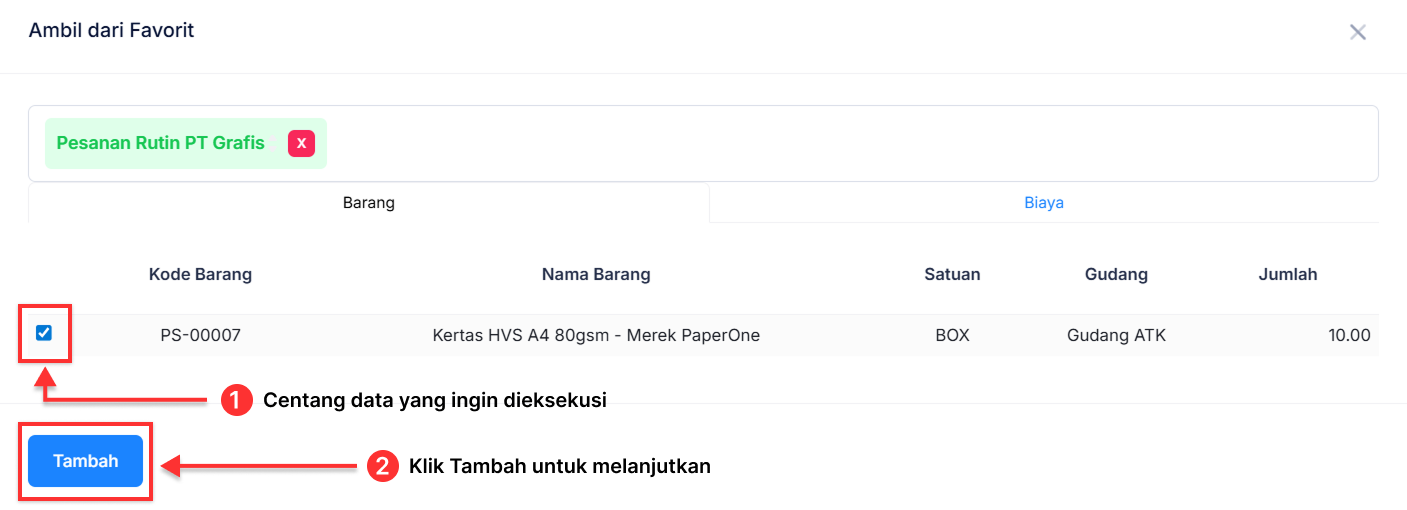Screen dimensions: 1407x510
Task: Select the Gudang column header
Action: pyautogui.click(x=1116, y=274)
